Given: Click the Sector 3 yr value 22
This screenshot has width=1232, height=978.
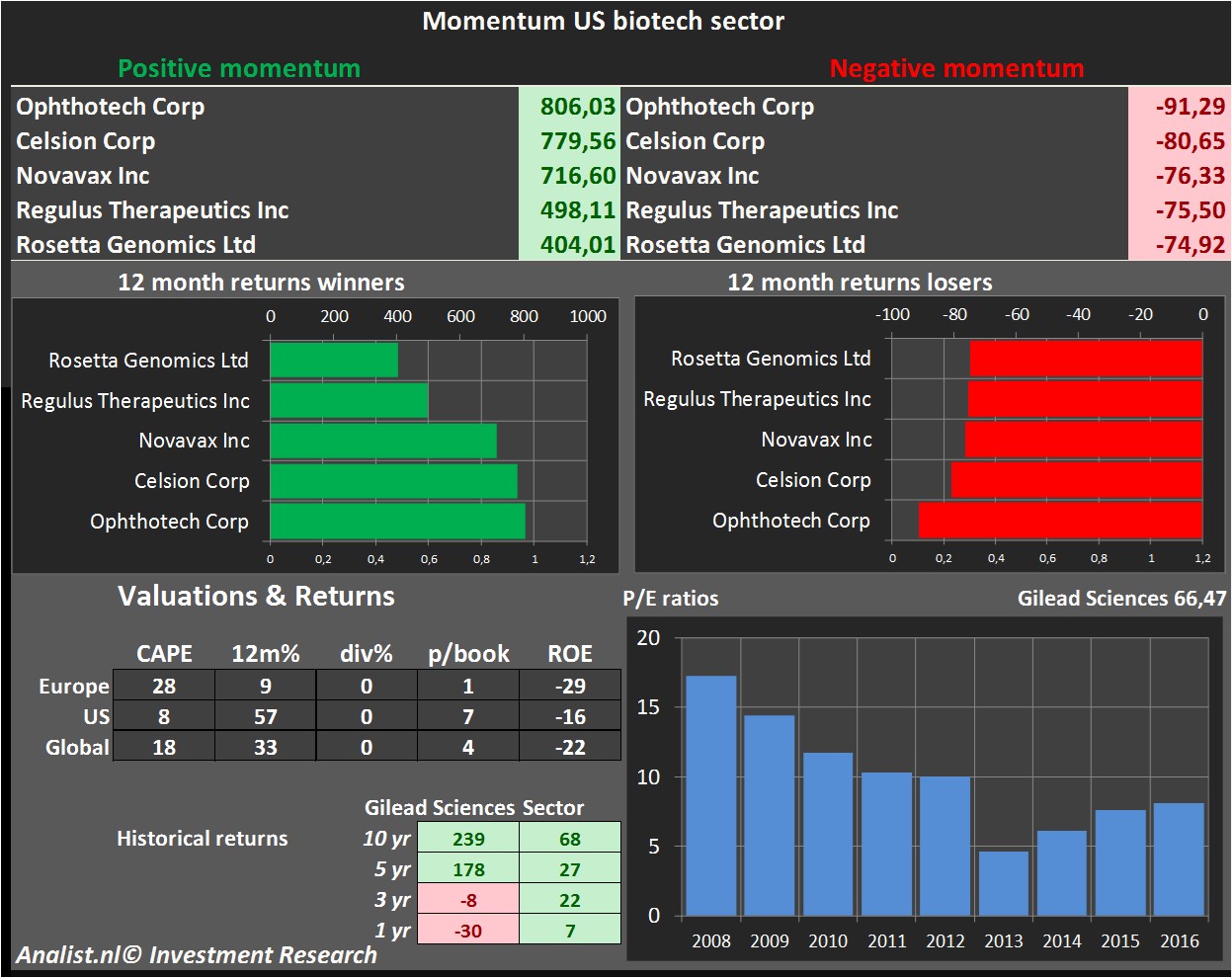Looking at the screenshot, I should click(x=570, y=900).
